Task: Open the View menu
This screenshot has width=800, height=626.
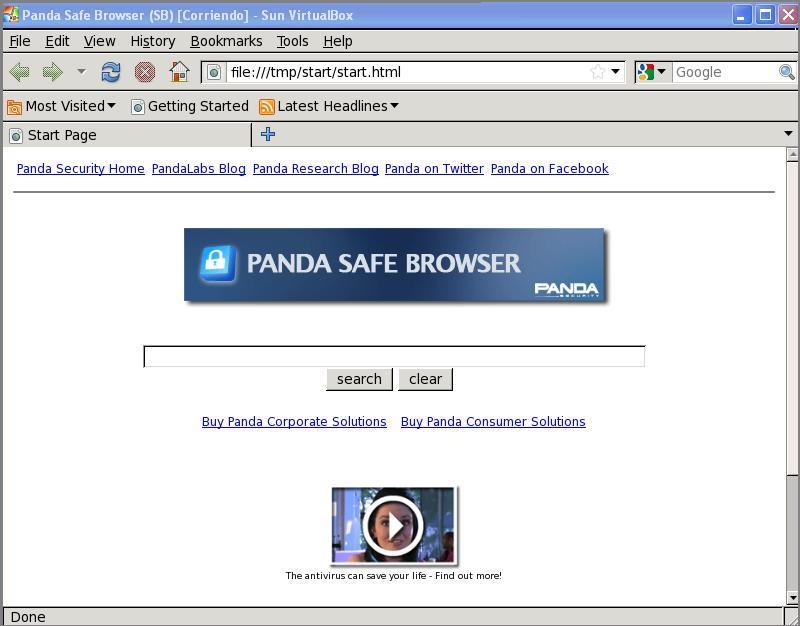Action: click(99, 41)
